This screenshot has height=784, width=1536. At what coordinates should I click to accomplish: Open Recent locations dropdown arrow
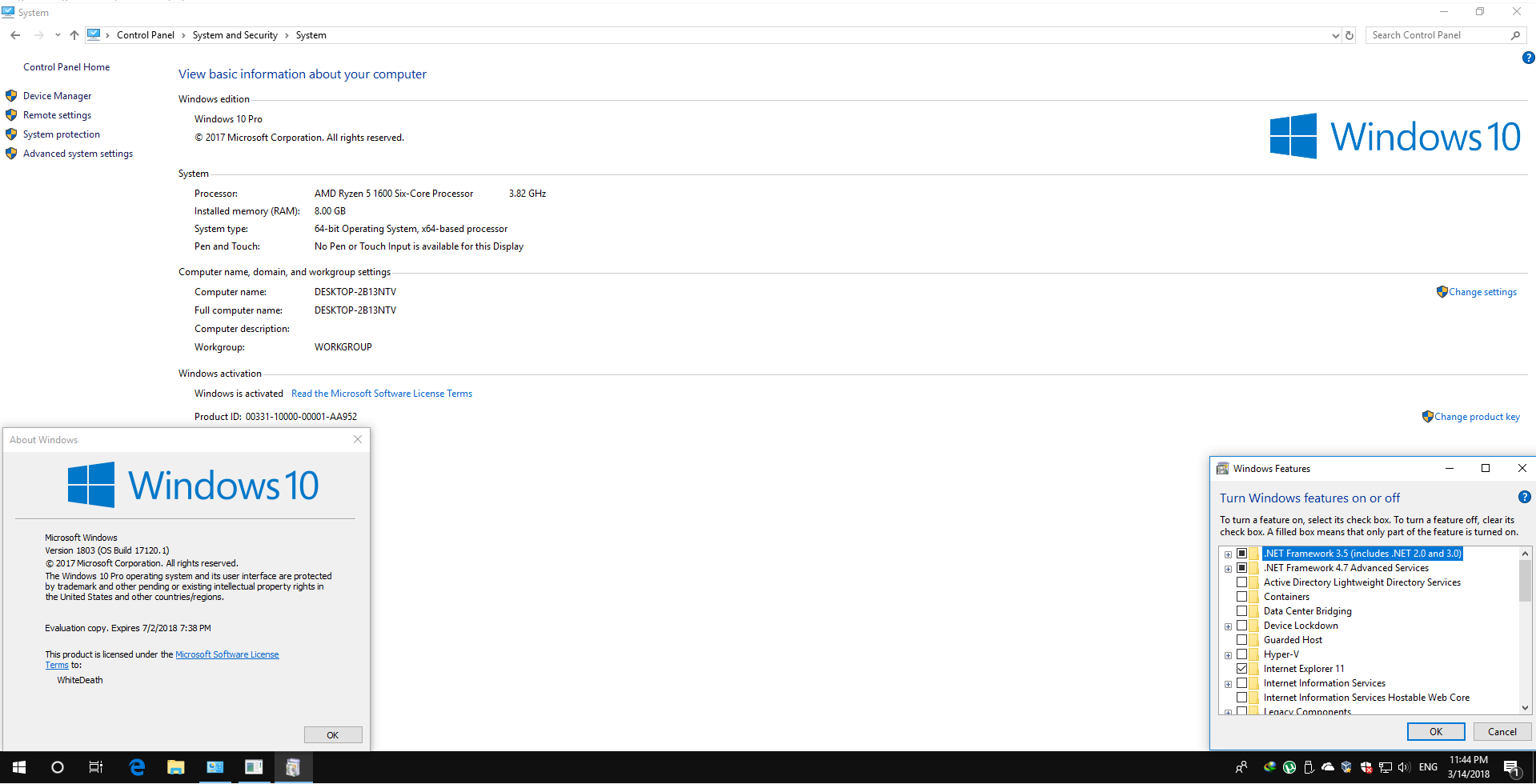tap(58, 35)
